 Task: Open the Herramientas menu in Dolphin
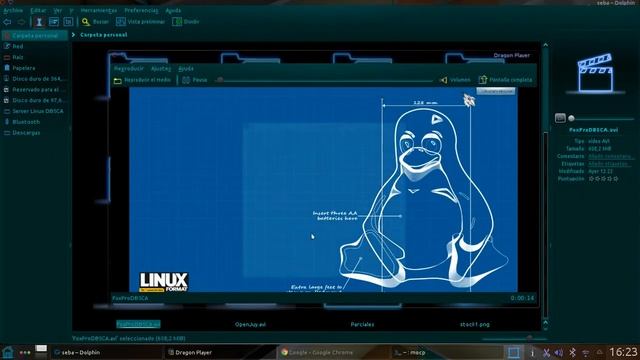[98, 10]
